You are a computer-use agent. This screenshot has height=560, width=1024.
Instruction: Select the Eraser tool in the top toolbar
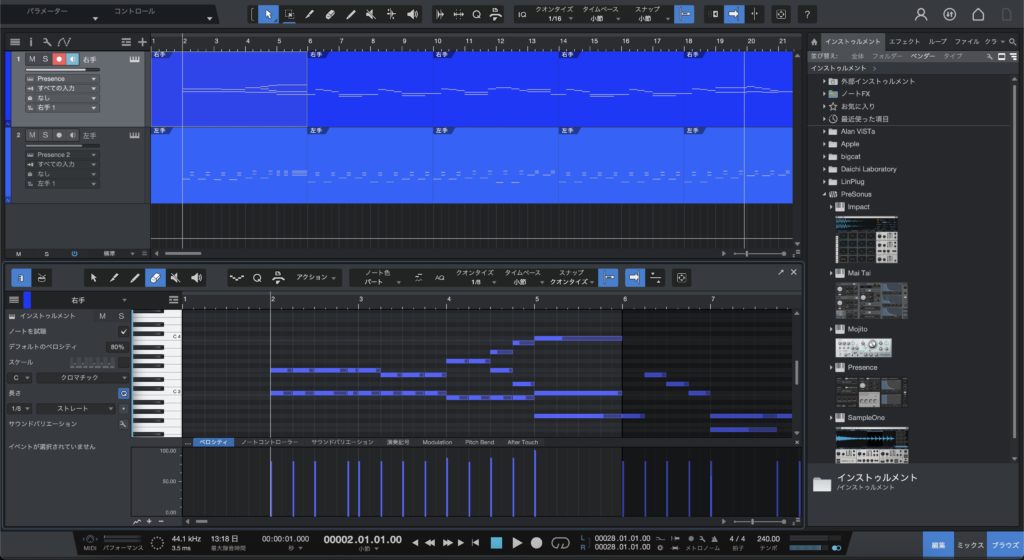(330, 15)
